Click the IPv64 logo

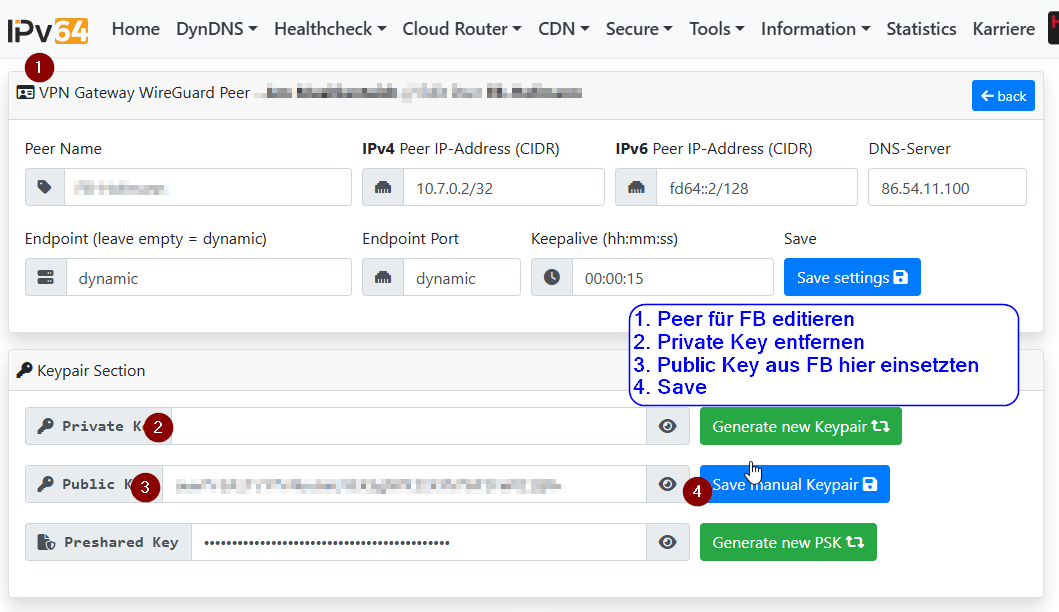pyautogui.click(x=47, y=29)
